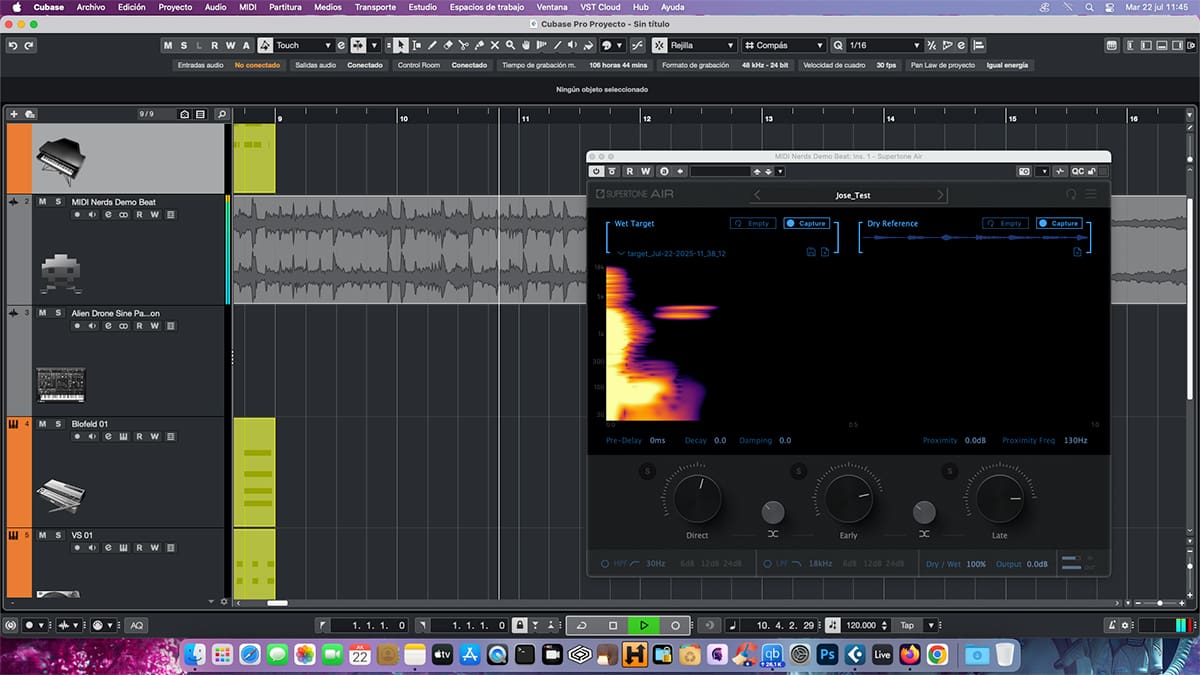Select the Object Selection arrow tool
Image resolution: width=1200 pixels, height=675 pixels.
401,45
